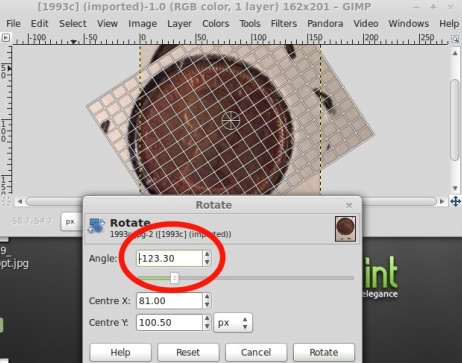The image size is (462, 363).
Task: Click the Angle input field
Action: click(x=169, y=258)
